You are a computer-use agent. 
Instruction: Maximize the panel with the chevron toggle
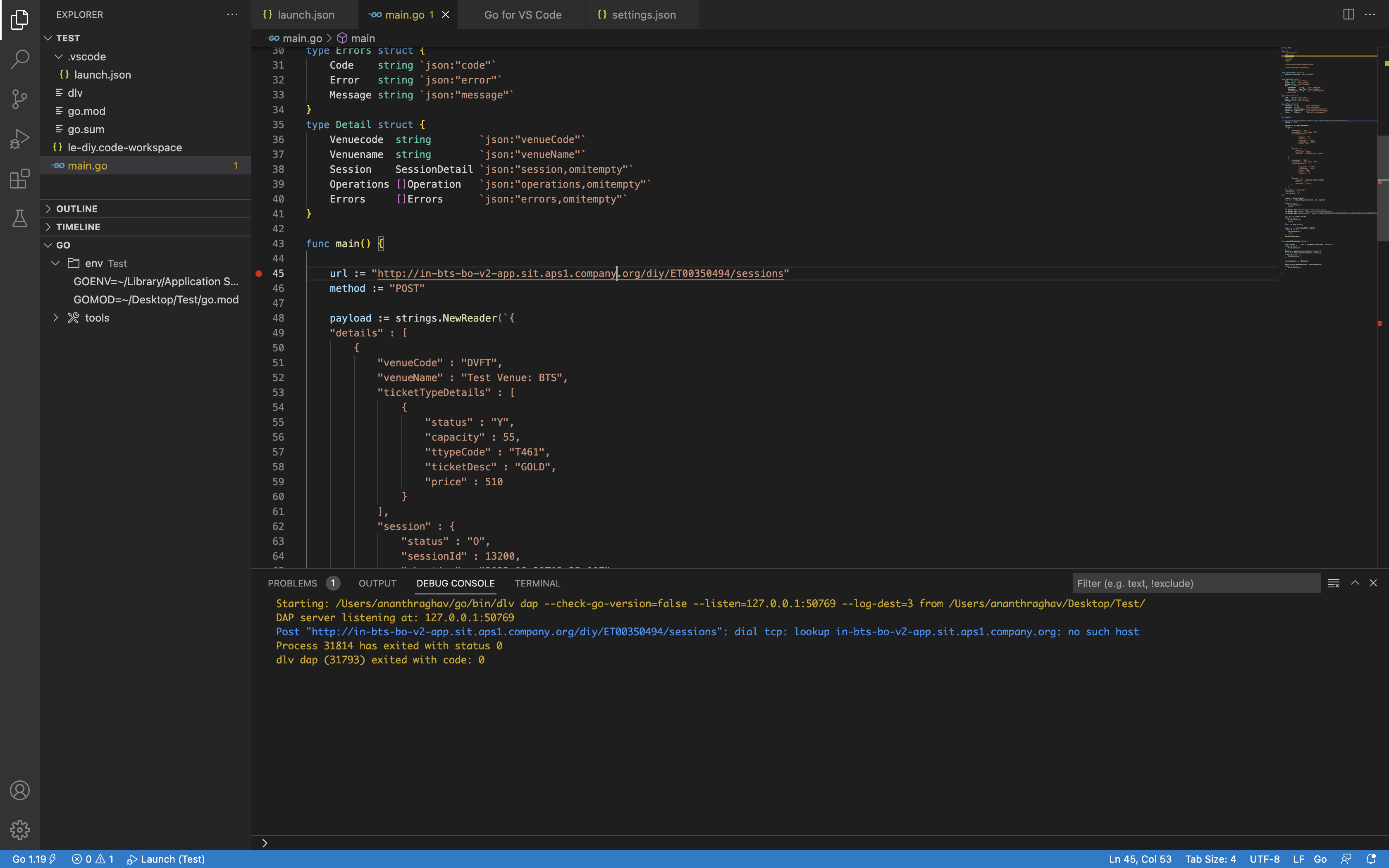pos(1355,583)
